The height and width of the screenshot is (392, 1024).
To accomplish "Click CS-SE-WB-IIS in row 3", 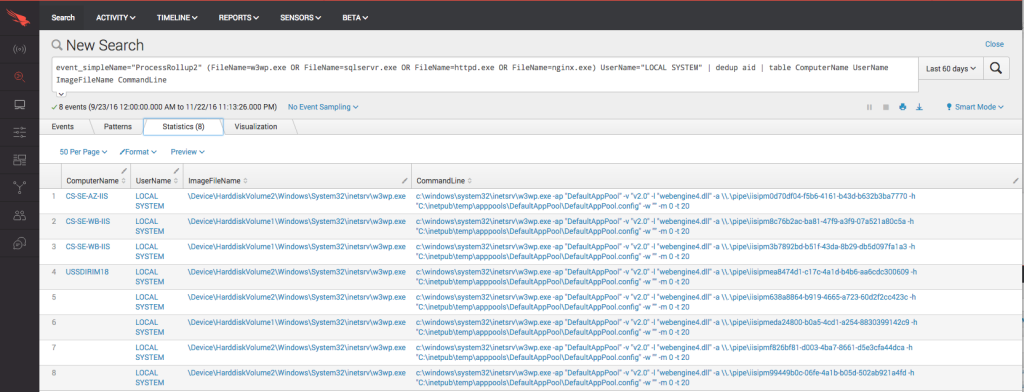I will coord(88,246).
